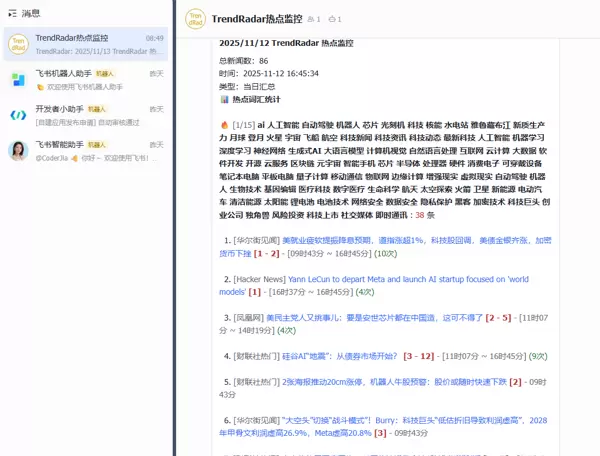Click the 机器人 tag on 开发者小助手

pos(96,109)
